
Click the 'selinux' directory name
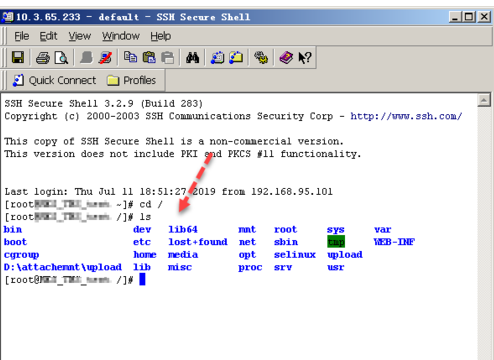pos(295,255)
